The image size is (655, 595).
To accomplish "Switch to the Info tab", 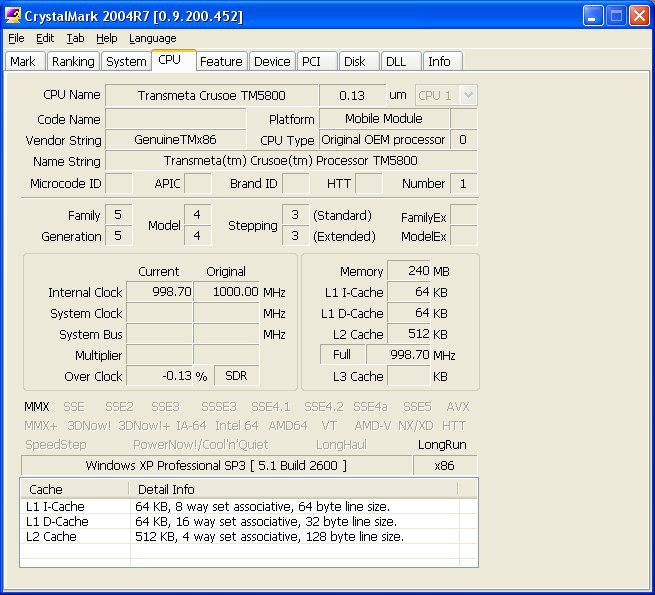I will [x=442, y=61].
